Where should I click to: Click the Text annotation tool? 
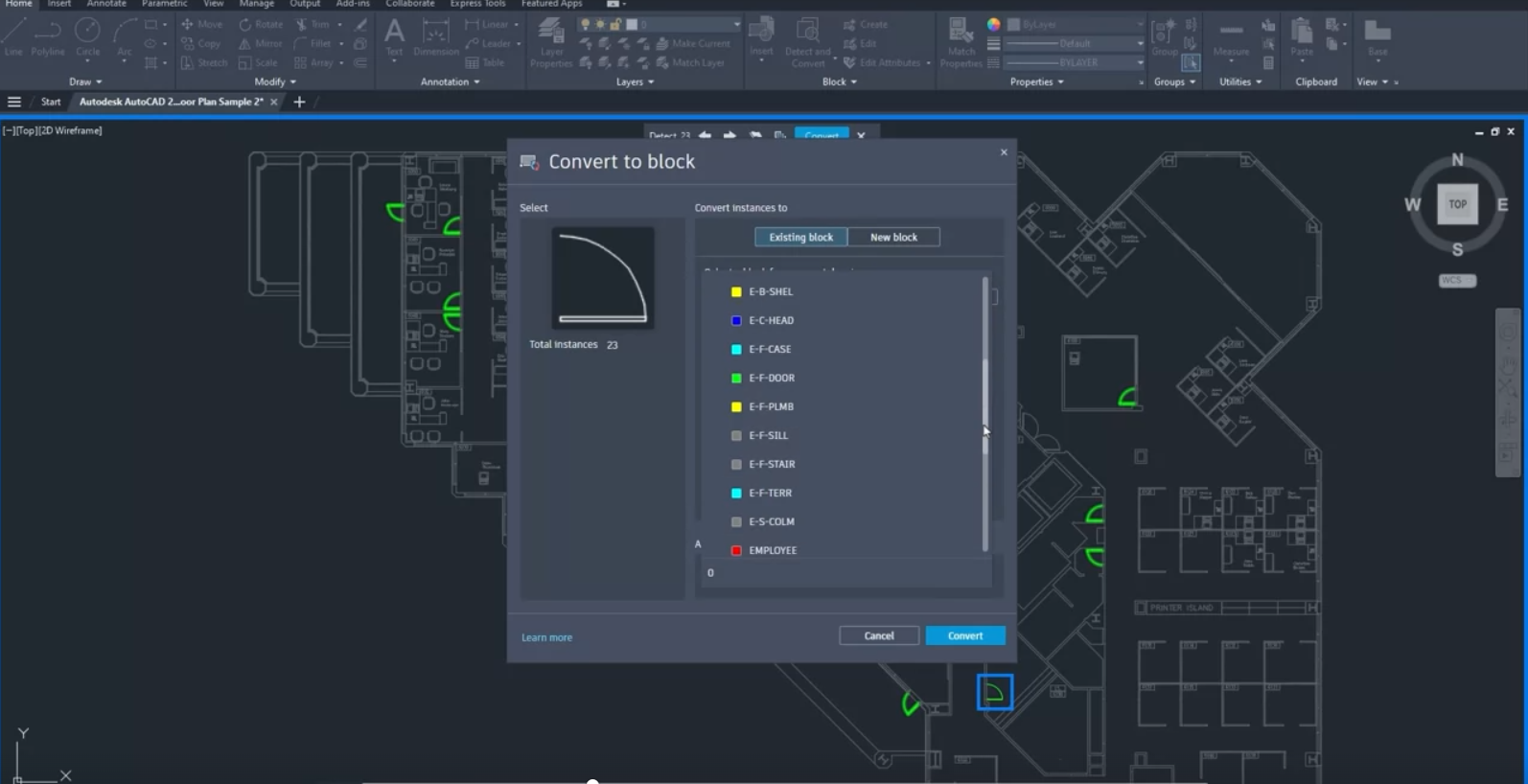click(x=394, y=36)
